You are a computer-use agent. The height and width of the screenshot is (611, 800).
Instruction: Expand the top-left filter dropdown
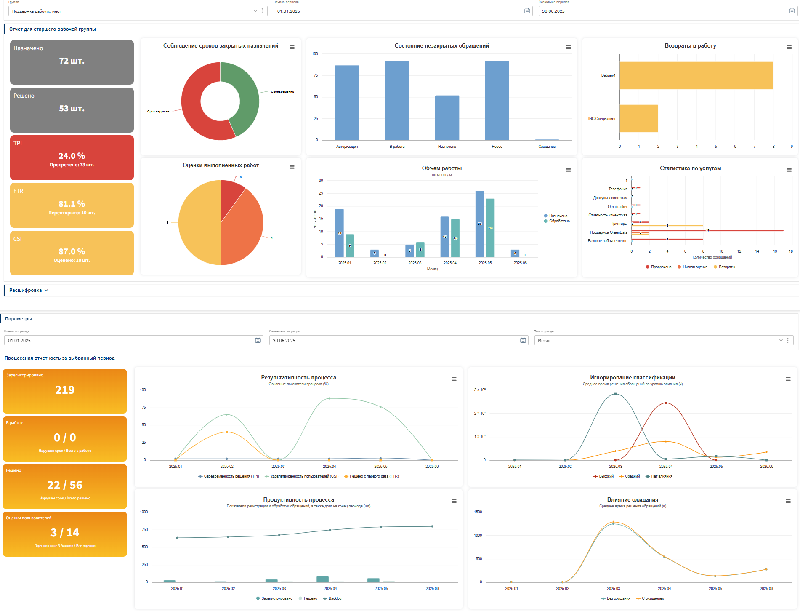(254, 11)
